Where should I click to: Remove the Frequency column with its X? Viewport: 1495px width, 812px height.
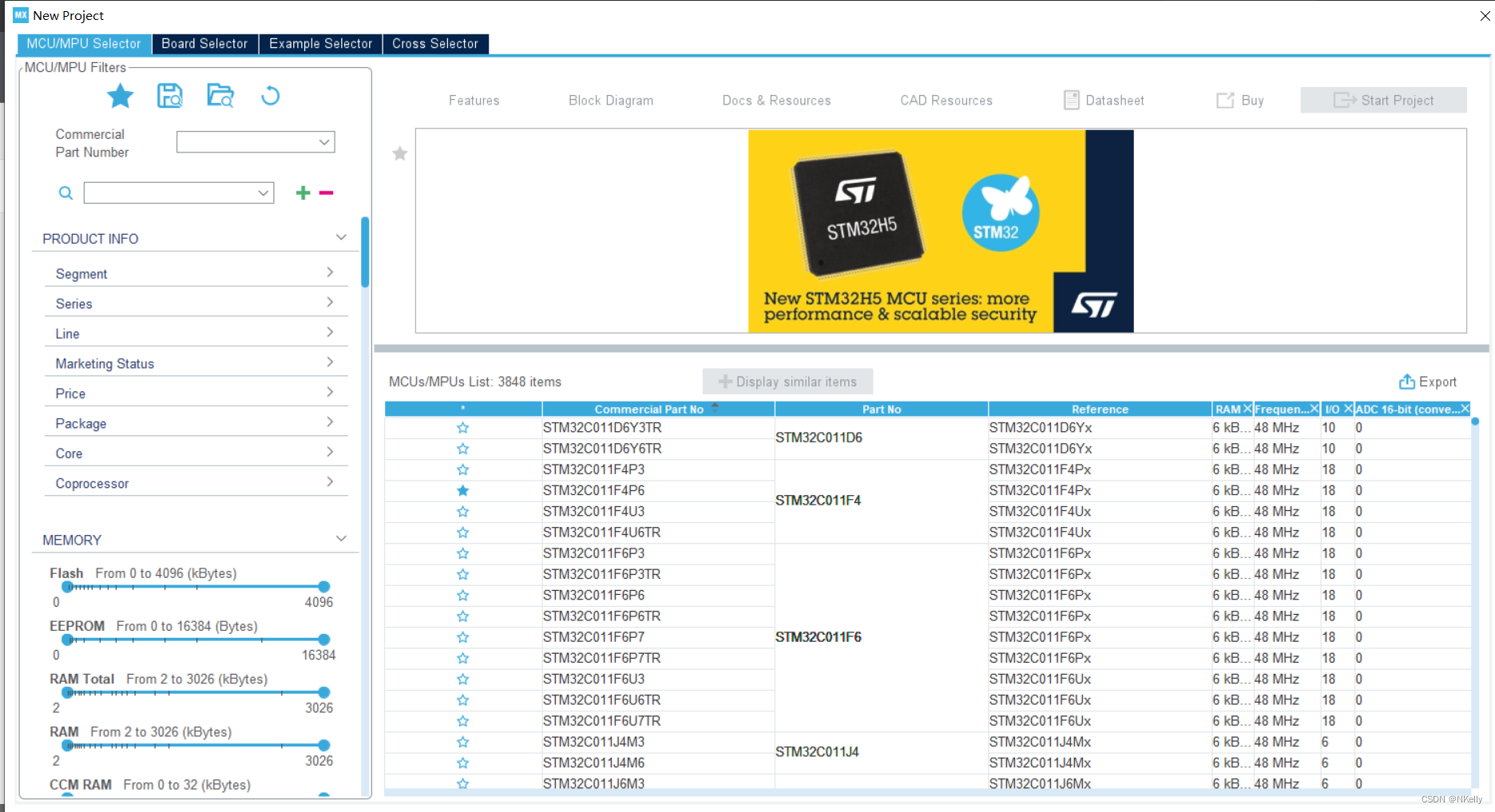[x=1314, y=409]
